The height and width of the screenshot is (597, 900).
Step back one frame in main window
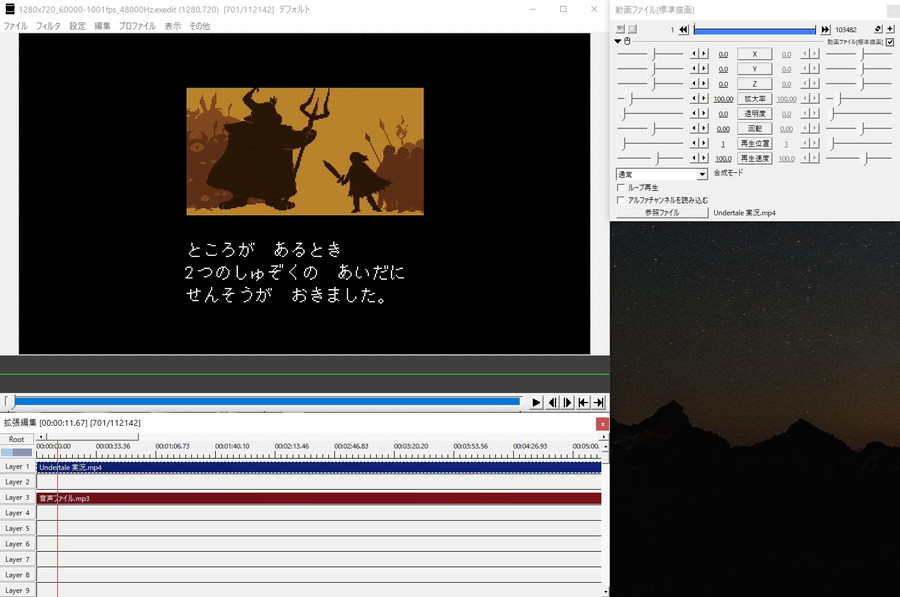click(x=552, y=402)
